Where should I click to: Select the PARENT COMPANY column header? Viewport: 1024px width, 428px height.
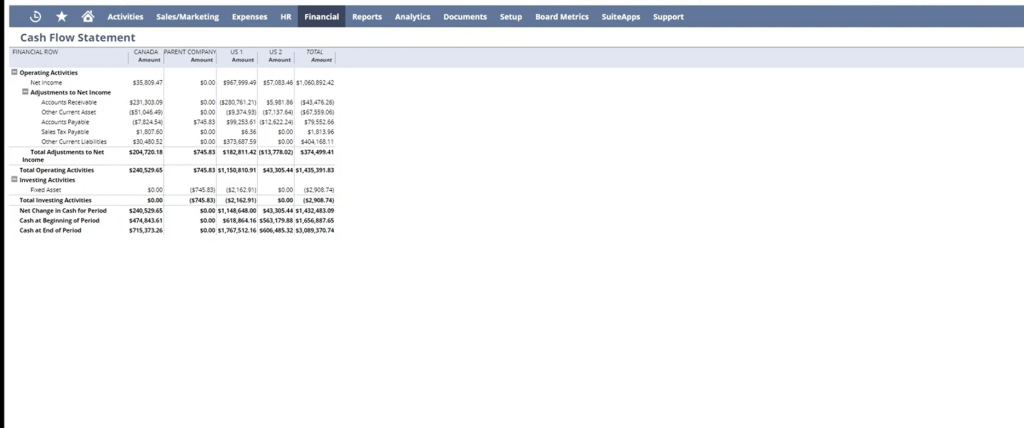(190, 52)
